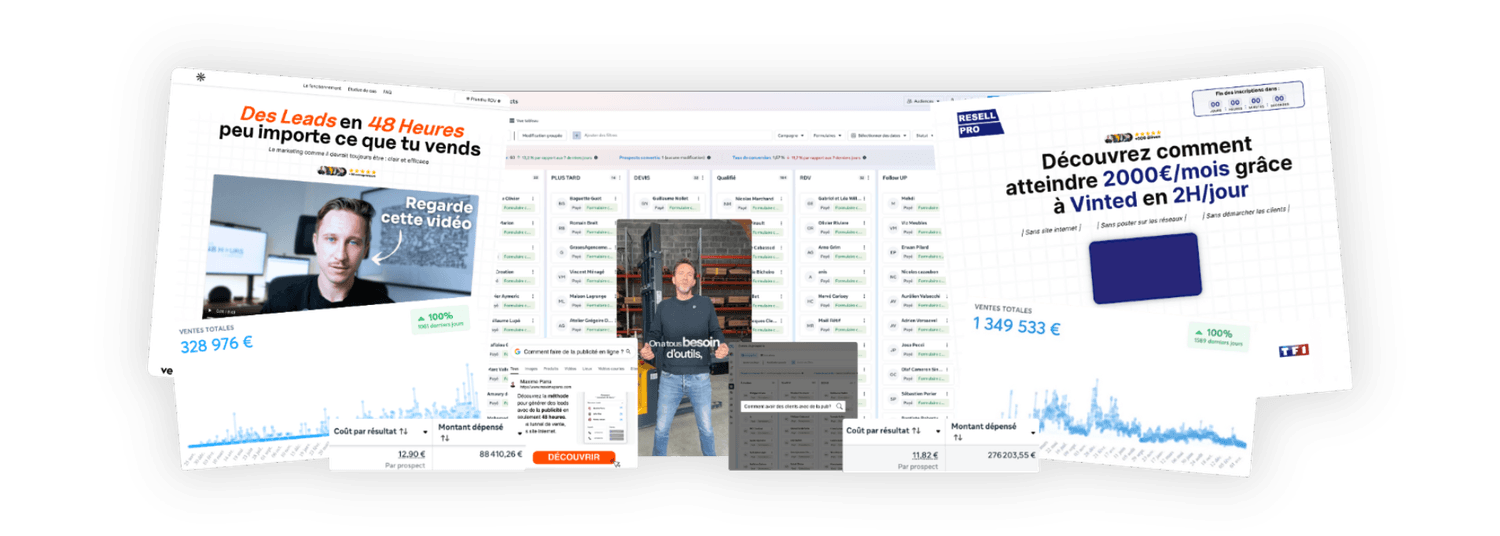Image resolution: width=1500 pixels, height=536 pixels.
Task: Select the 'PLUS TARD' column header
Action: (564, 177)
